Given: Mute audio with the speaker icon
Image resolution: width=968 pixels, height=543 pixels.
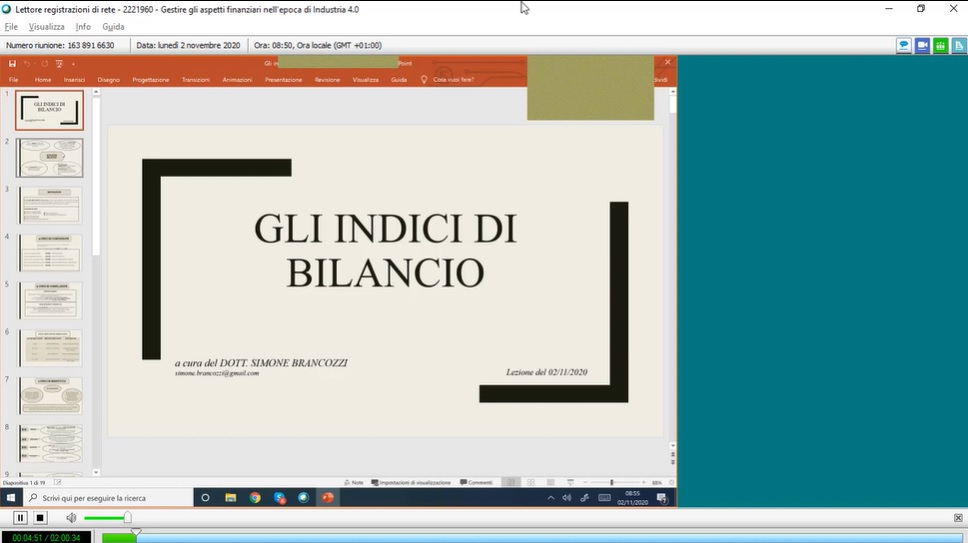Looking at the screenshot, I should pos(71,518).
